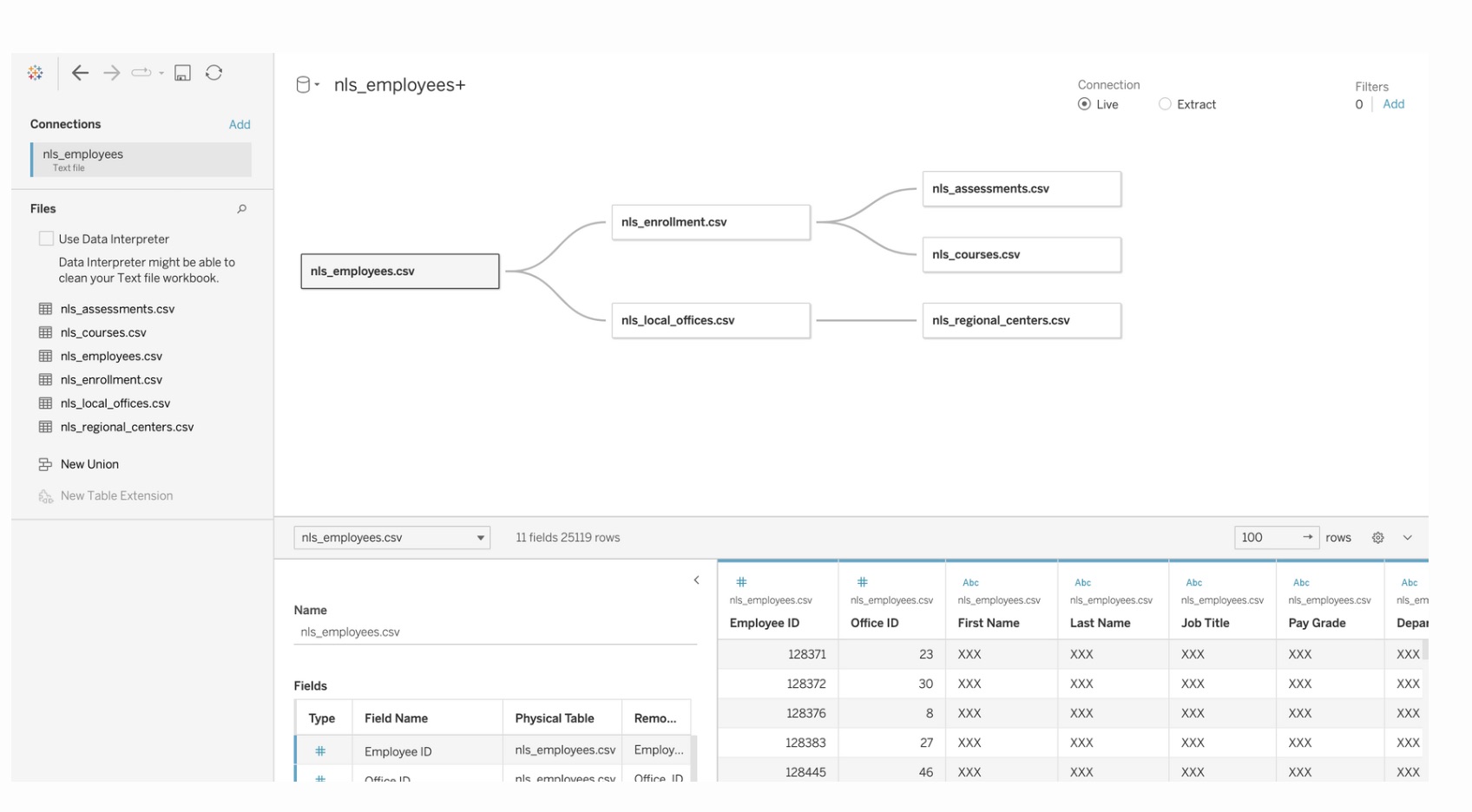Viewport: 1472px width, 812px height.
Task: Click Abc type icon above First Name
Action: coord(970,583)
